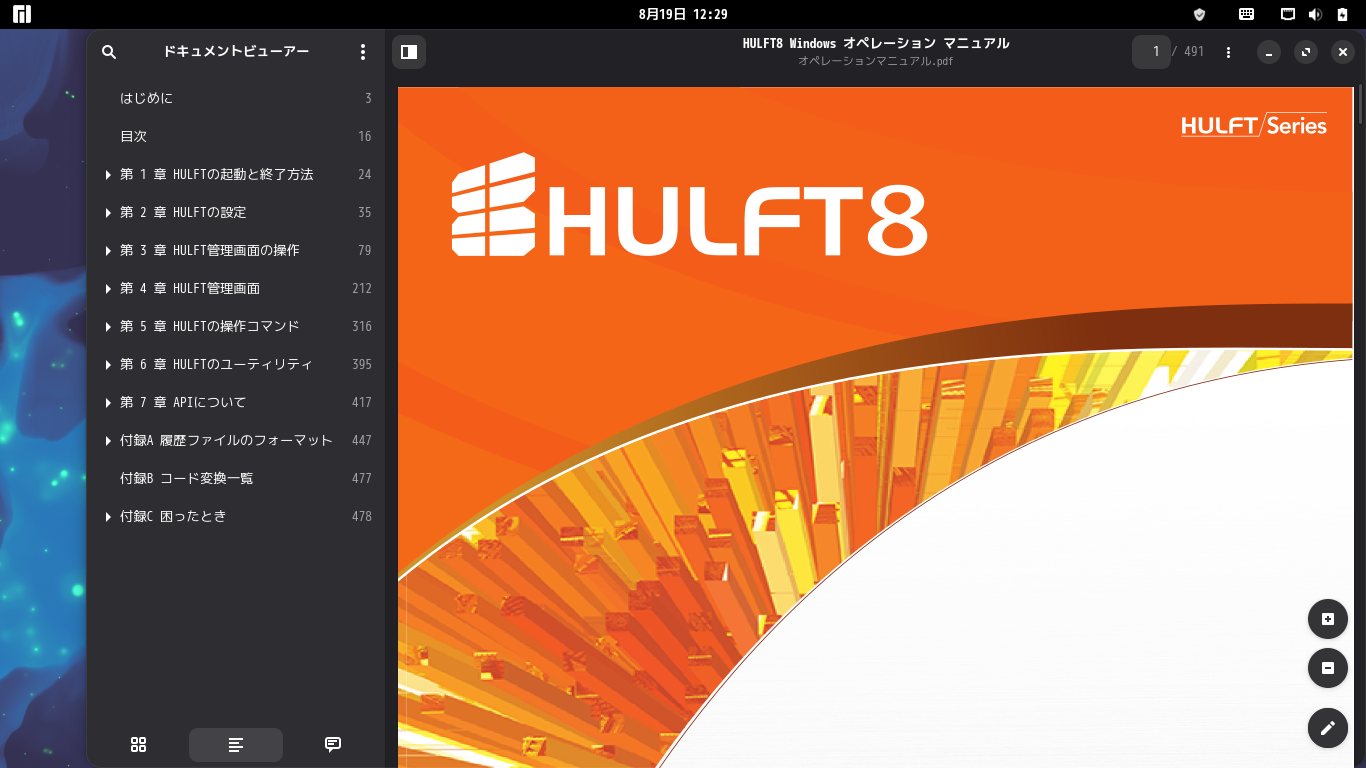The image size is (1366, 768).
Task: Open the search icon in the sidebar
Action: pyautogui.click(x=110, y=52)
